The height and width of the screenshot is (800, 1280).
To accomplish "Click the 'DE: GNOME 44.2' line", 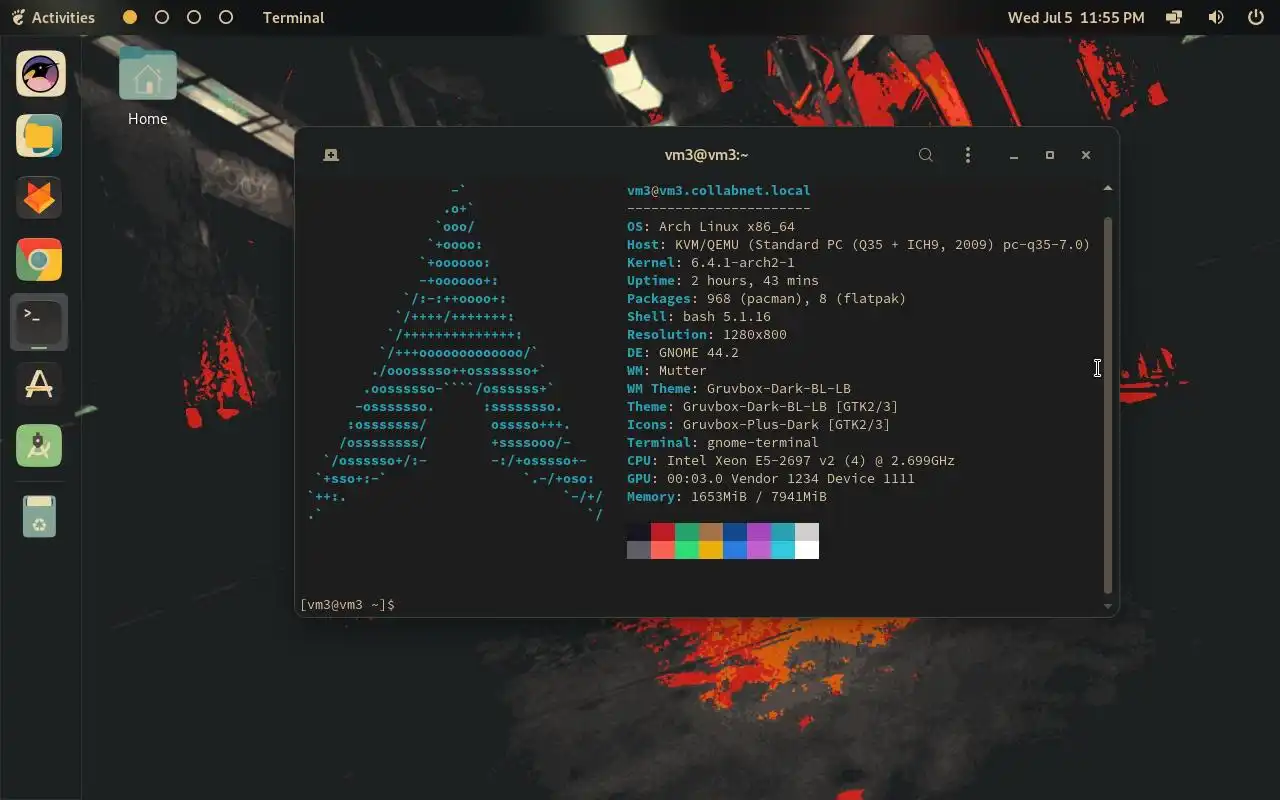I will tap(683, 352).
